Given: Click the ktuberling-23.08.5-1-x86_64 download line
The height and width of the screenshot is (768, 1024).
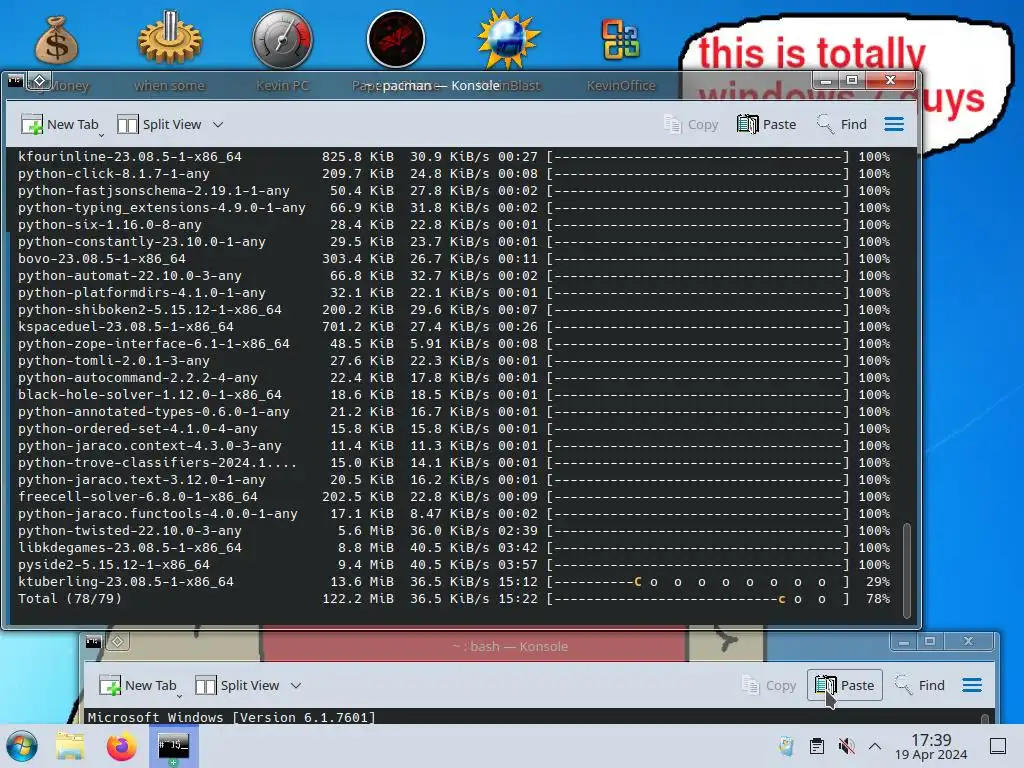Looking at the screenshot, I should coord(454,581).
